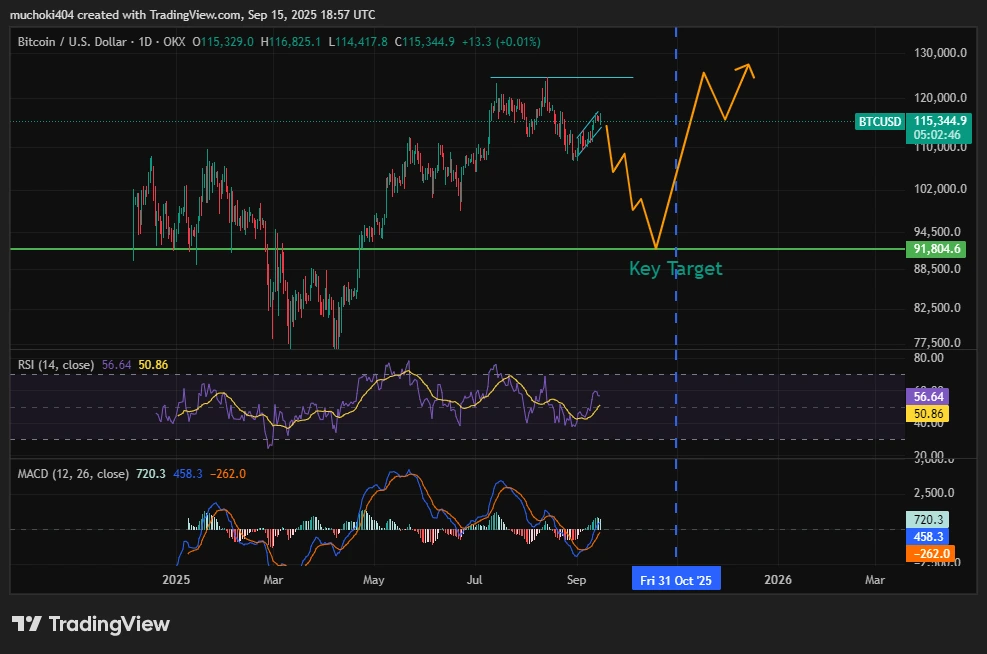This screenshot has width=987, height=654.
Task: Click the 2,500.0 MACD axis label
Action: tap(933, 493)
